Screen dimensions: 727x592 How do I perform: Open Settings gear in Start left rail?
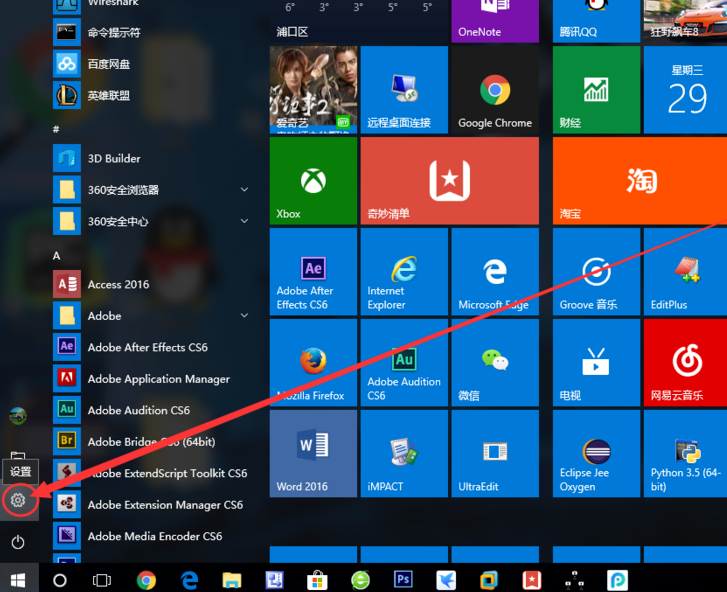[x=18, y=500]
